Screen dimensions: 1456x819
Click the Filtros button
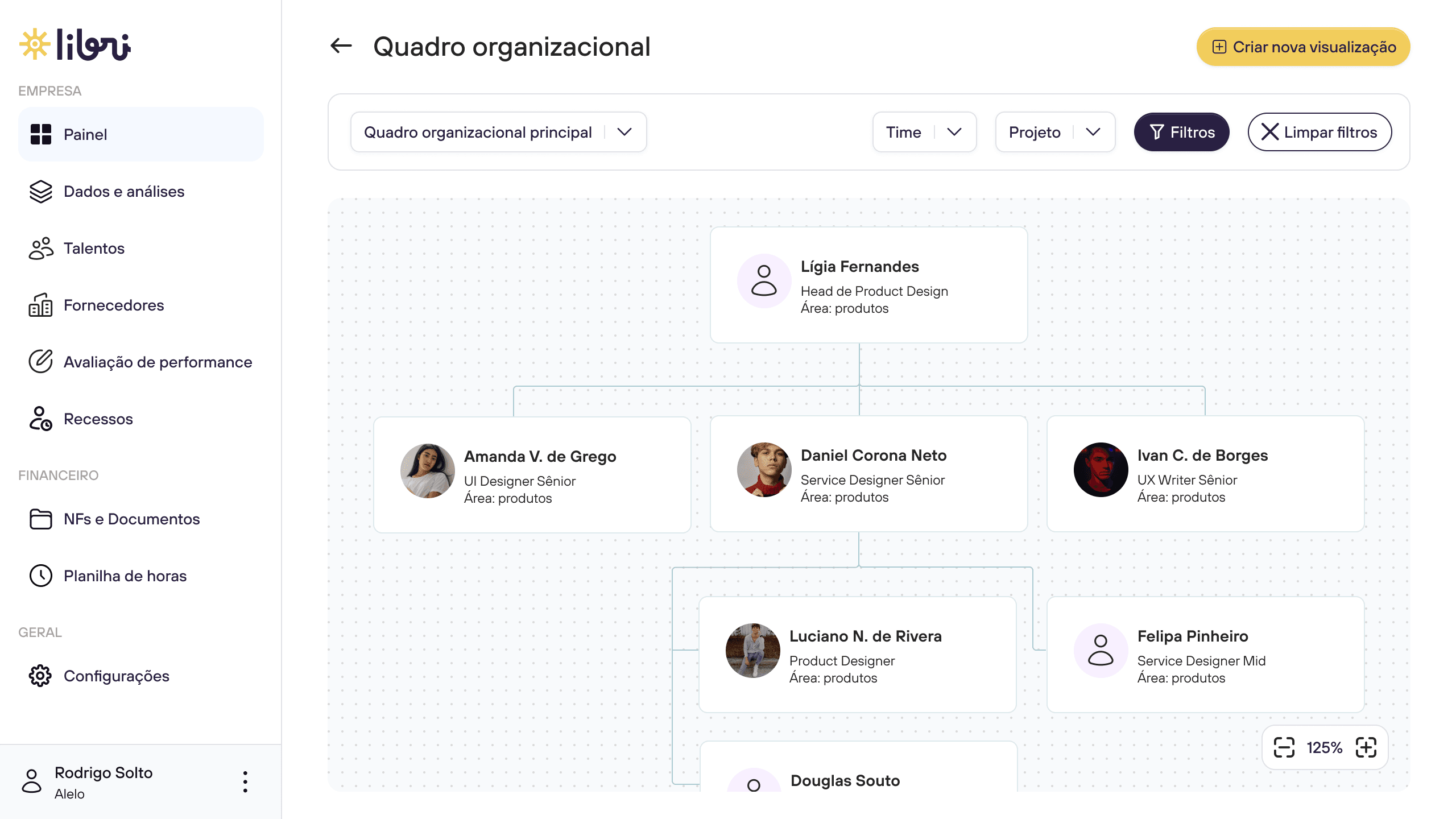point(1181,132)
